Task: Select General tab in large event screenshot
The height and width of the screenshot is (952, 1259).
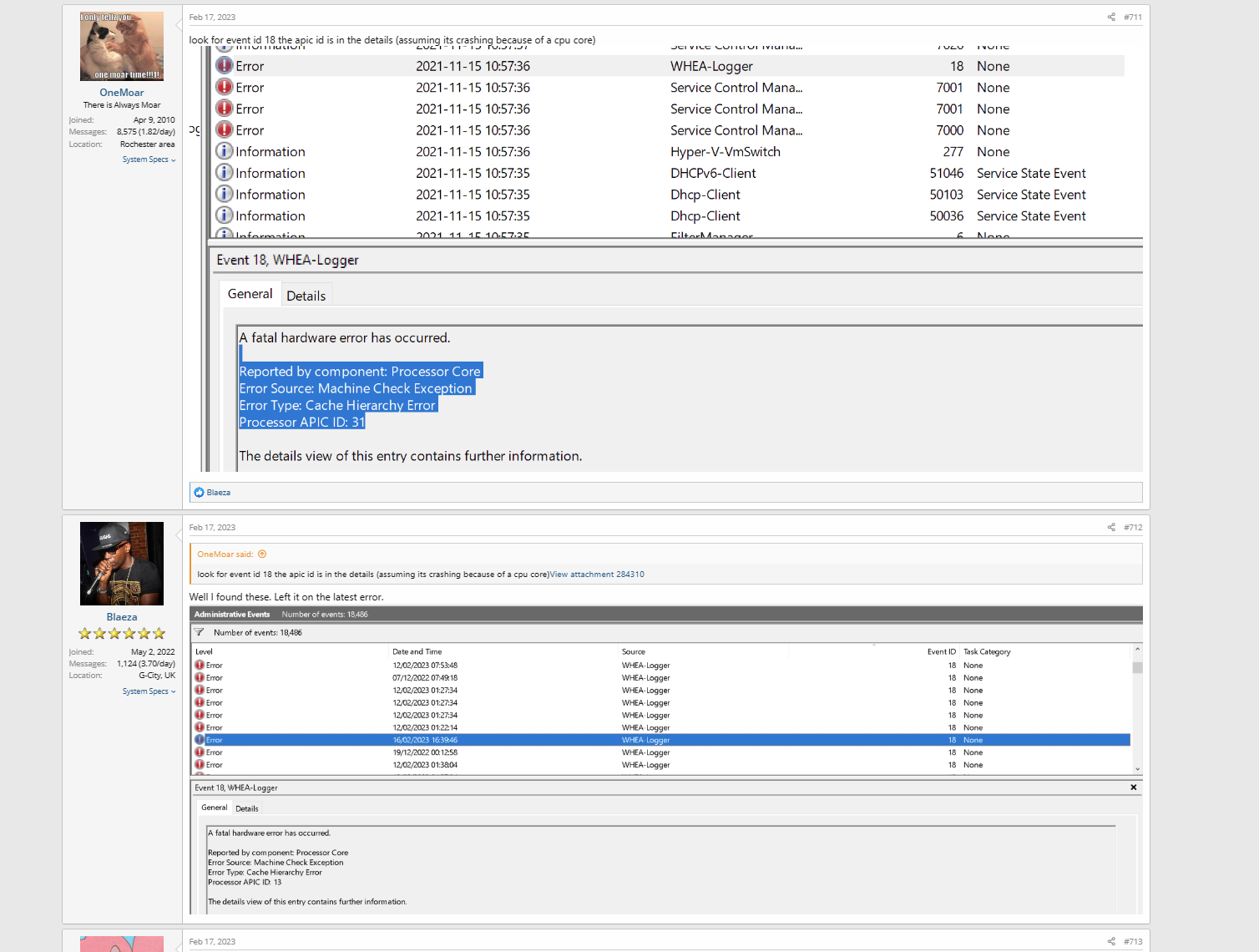Action: pos(250,294)
